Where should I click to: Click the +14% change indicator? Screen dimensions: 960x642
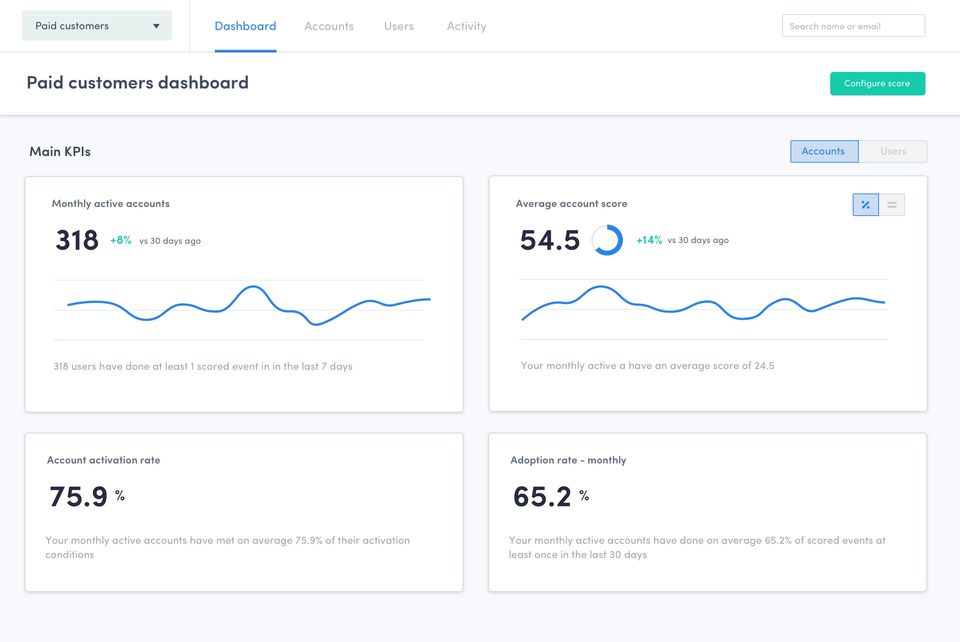tap(649, 241)
